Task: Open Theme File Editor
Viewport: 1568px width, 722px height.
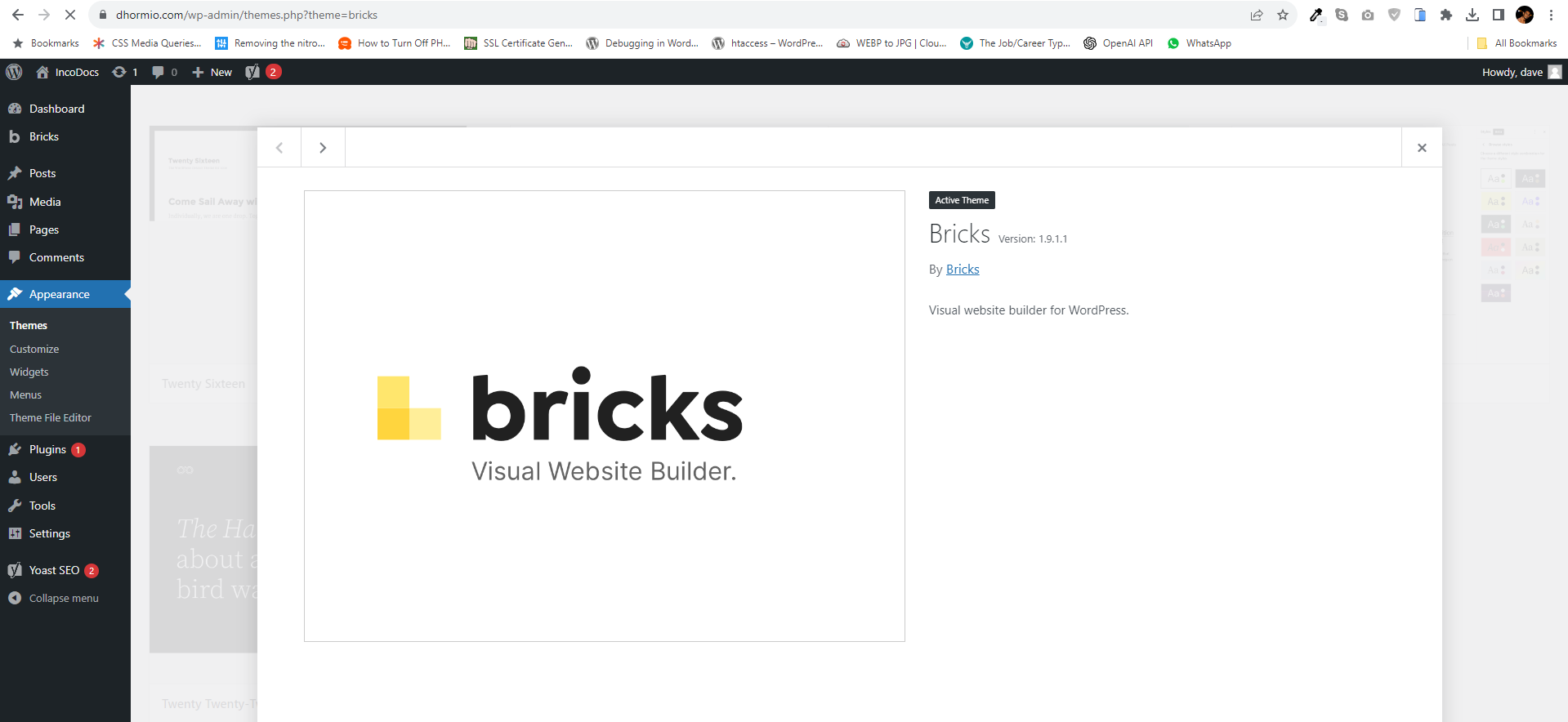Action: point(51,417)
